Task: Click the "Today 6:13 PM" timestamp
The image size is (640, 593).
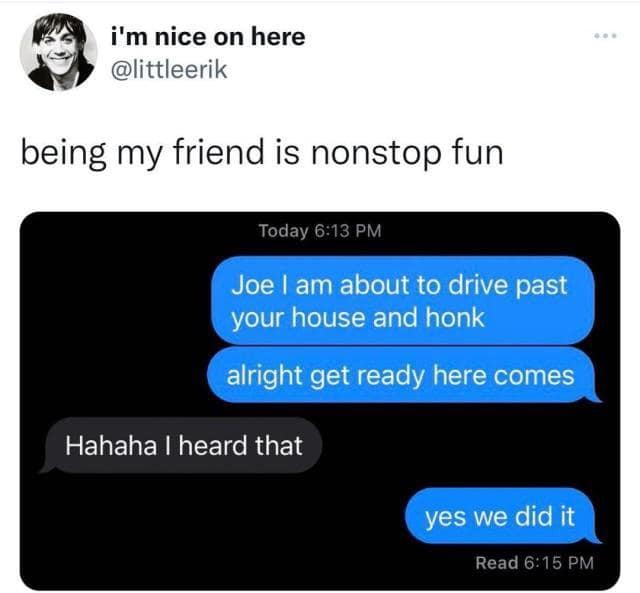Action: click(320, 231)
